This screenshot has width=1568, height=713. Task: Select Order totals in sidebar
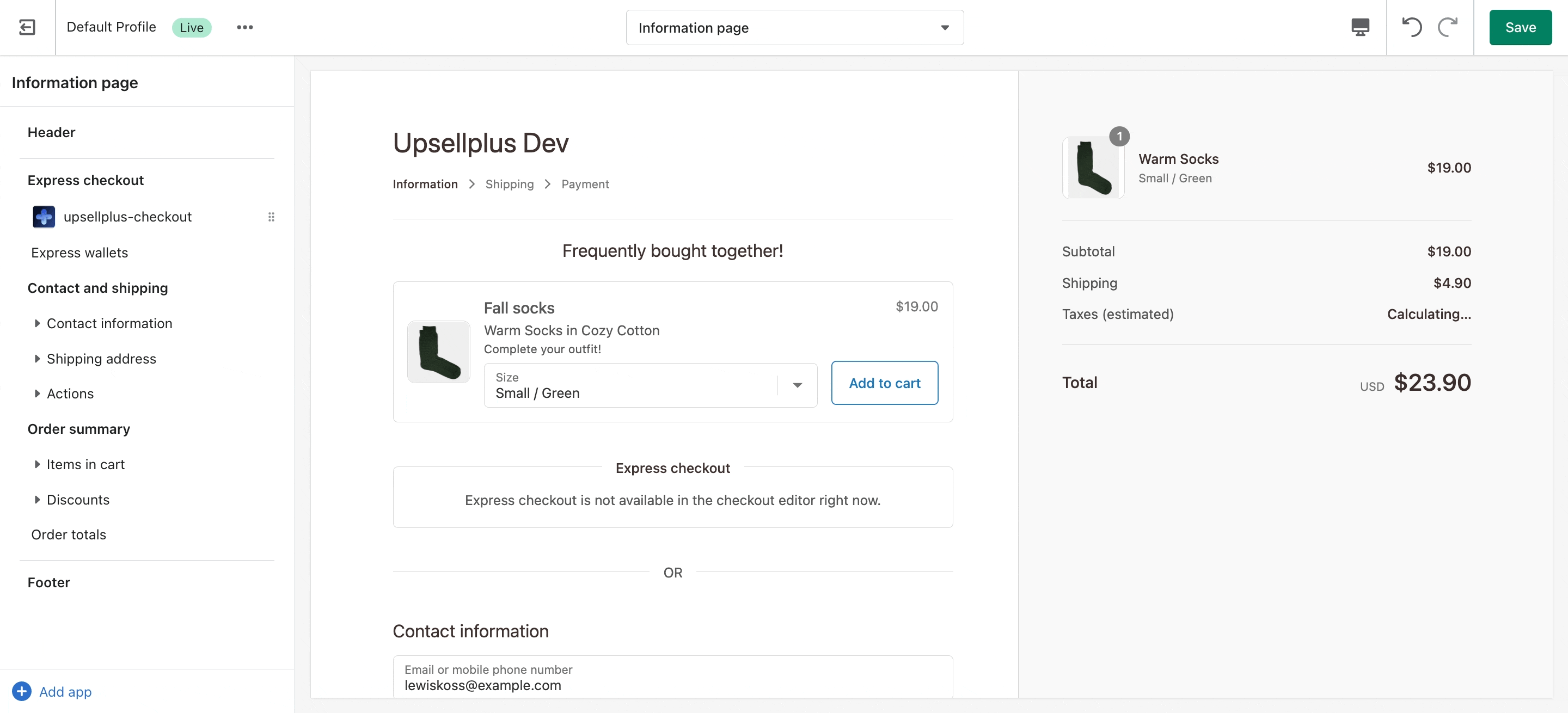pos(68,534)
